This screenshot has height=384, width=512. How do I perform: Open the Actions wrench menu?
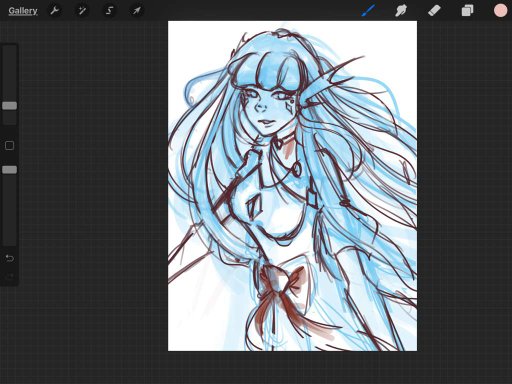pyautogui.click(x=54, y=11)
